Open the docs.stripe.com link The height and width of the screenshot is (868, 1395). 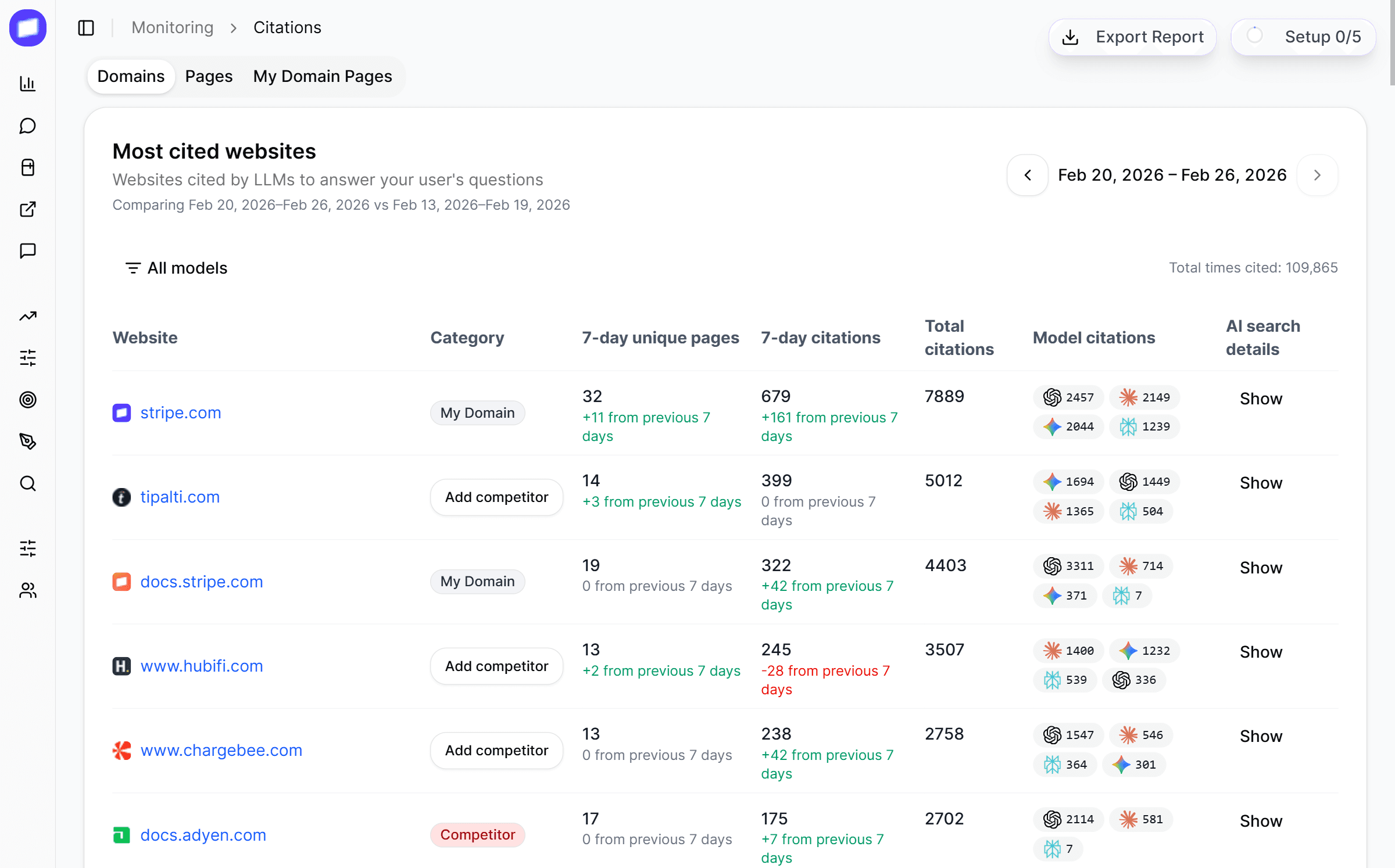[x=202, y=582]
